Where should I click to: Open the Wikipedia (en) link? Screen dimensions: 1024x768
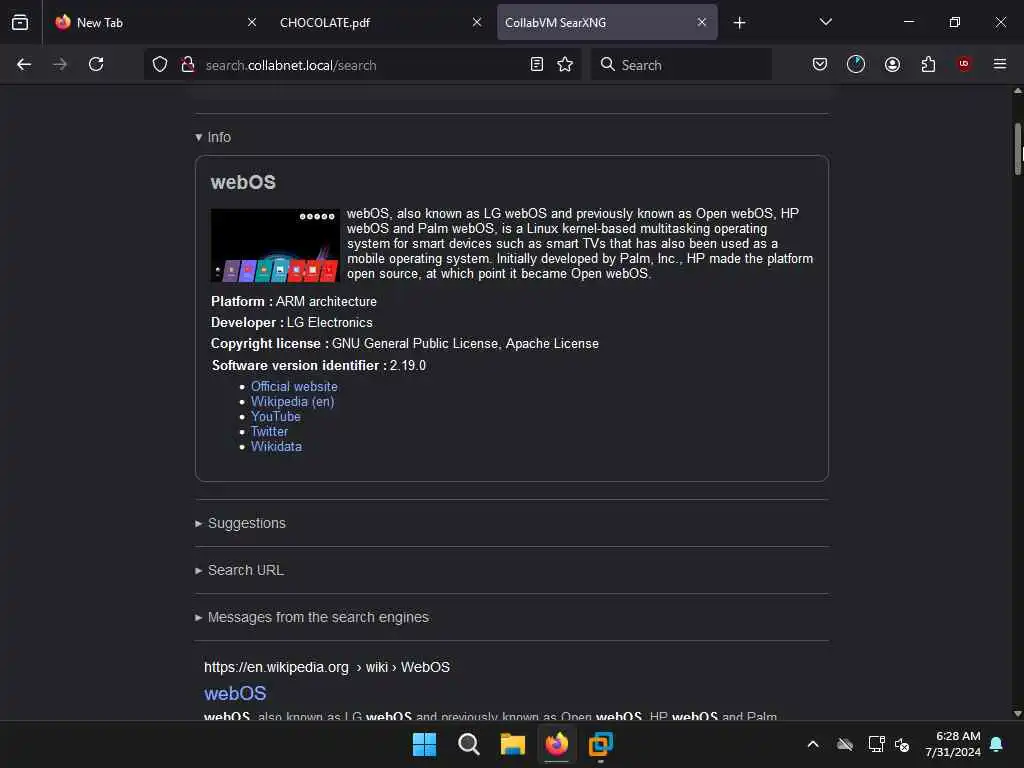[293, 402]
